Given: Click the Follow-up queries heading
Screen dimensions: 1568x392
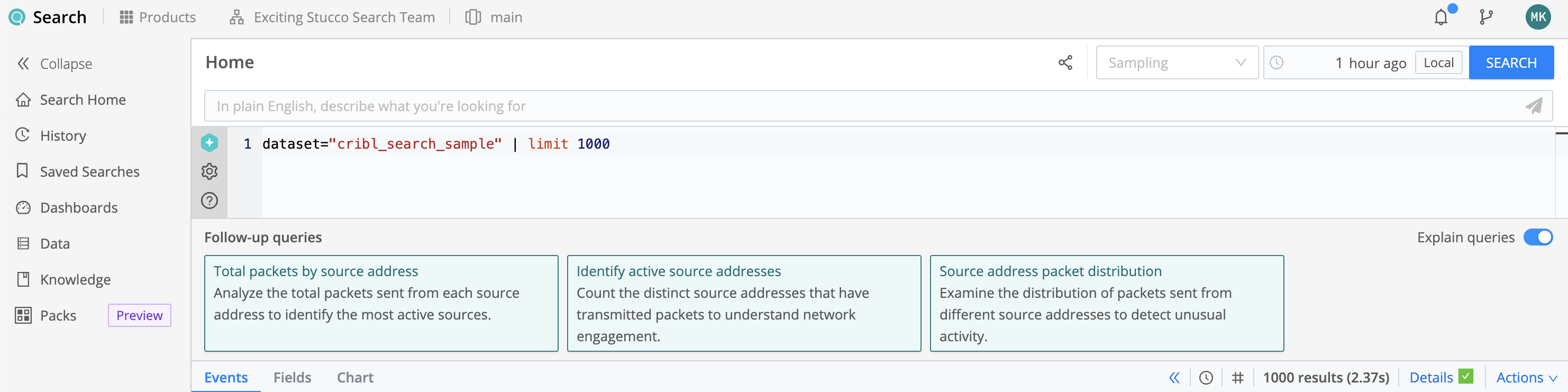Looking at the screenshot, I should [263, 238].
